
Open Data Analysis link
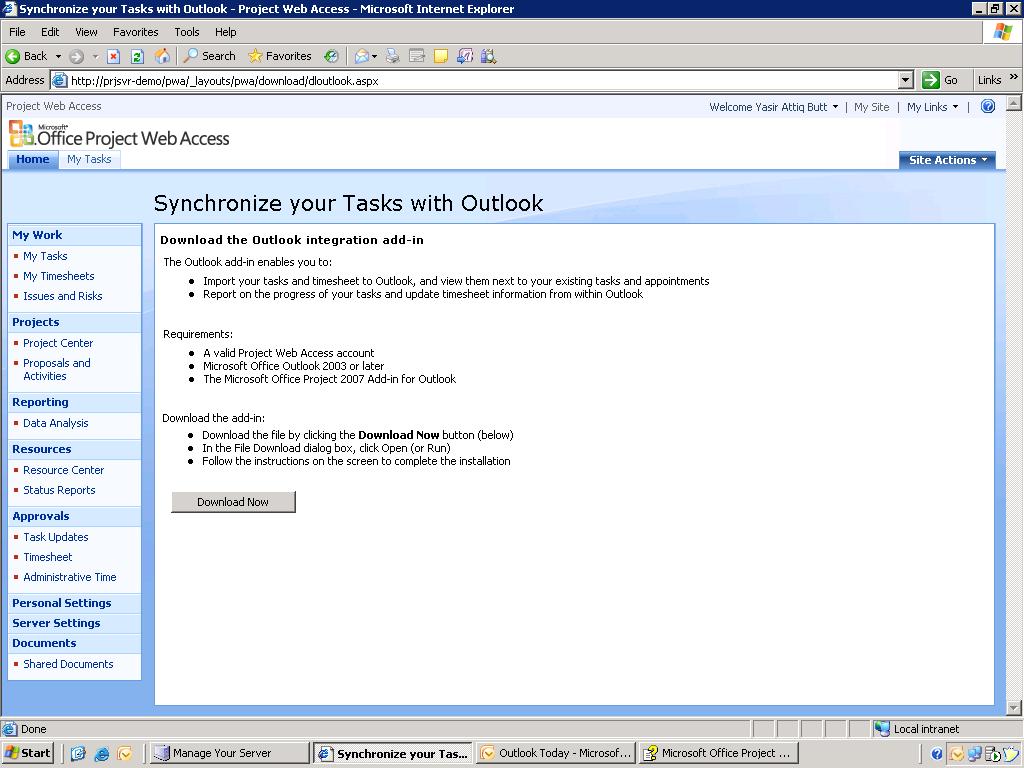pos(56,423)
